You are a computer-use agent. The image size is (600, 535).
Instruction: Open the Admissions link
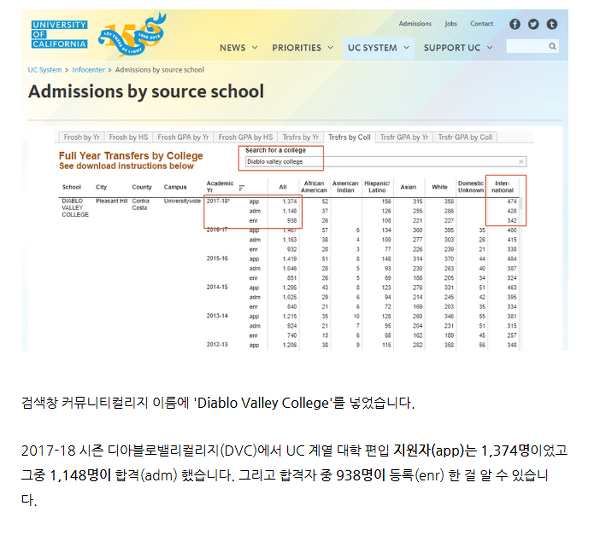(415, 24)
